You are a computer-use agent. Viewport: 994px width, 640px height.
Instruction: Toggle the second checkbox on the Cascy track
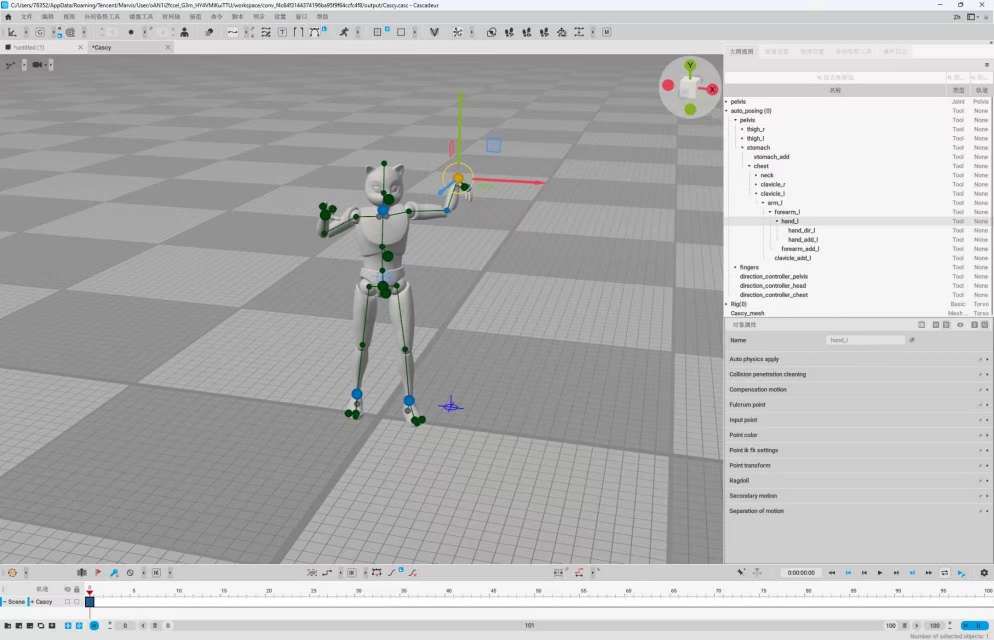tap(77, 601)
